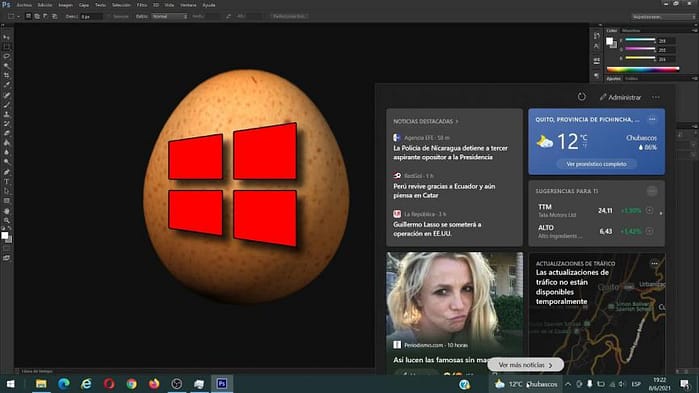Open the famosas sin maquillaje photo article
Viewport: 699px width, 393px height.
454,313
